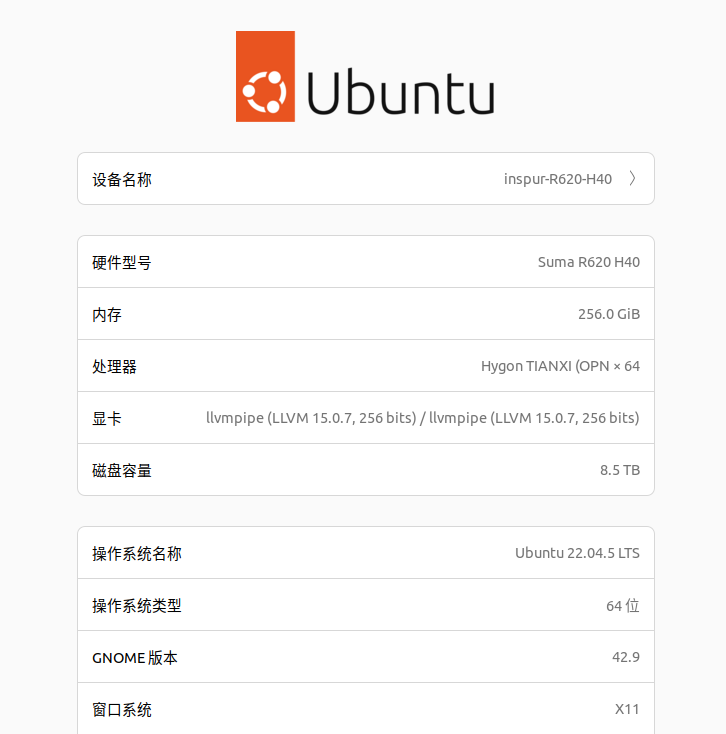Select the value Suma R620 H40

(x=588, y=262)
